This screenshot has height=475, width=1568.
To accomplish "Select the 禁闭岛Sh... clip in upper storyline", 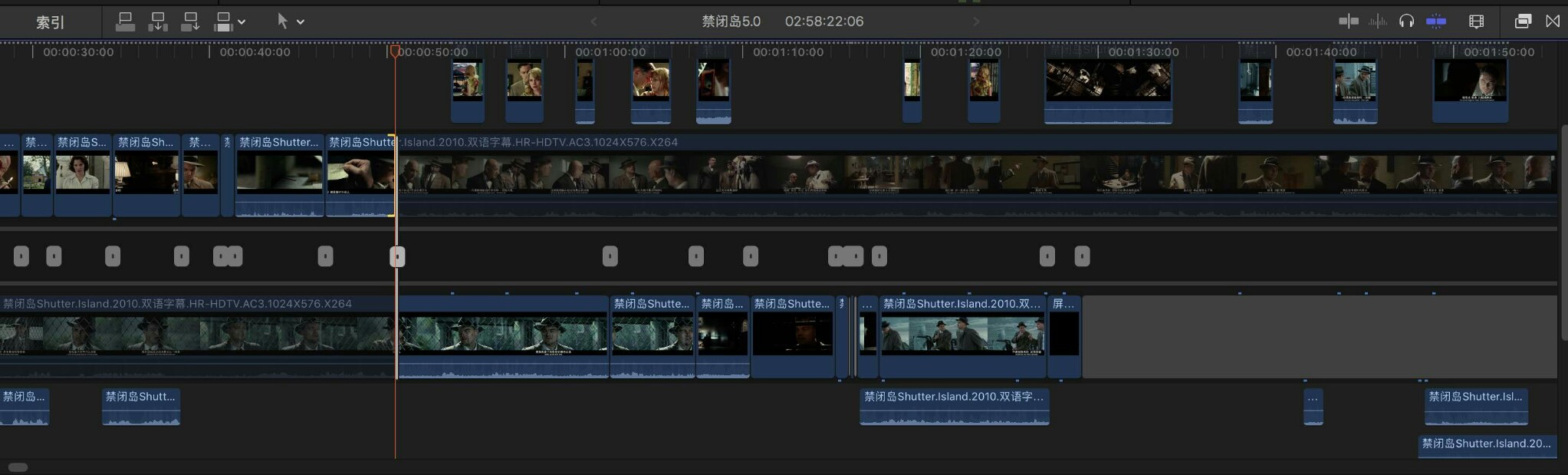I will tap(146, 175).
